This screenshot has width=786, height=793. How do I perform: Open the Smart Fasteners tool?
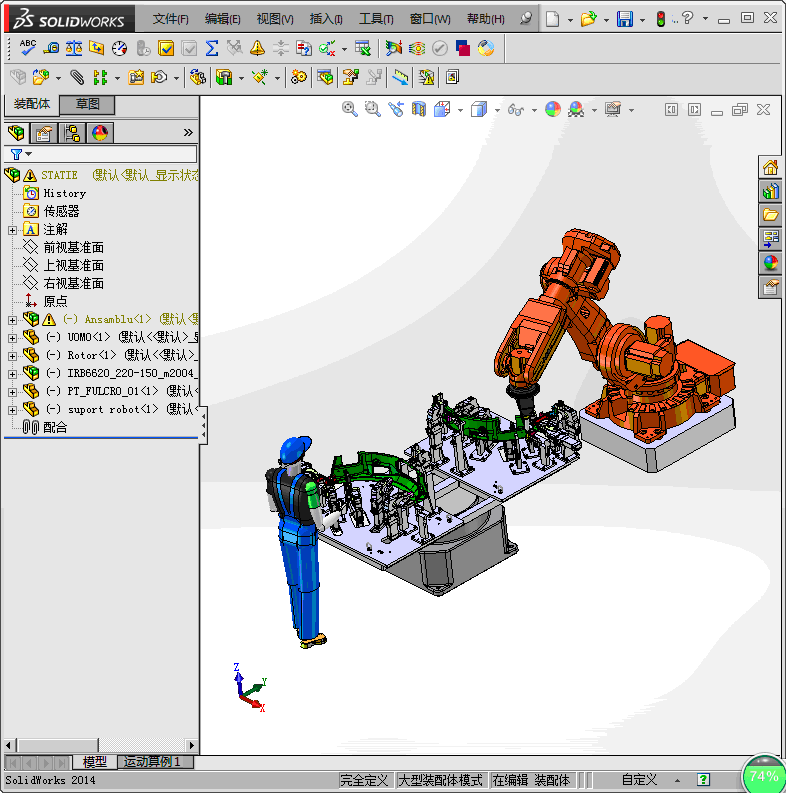[136, 77]
